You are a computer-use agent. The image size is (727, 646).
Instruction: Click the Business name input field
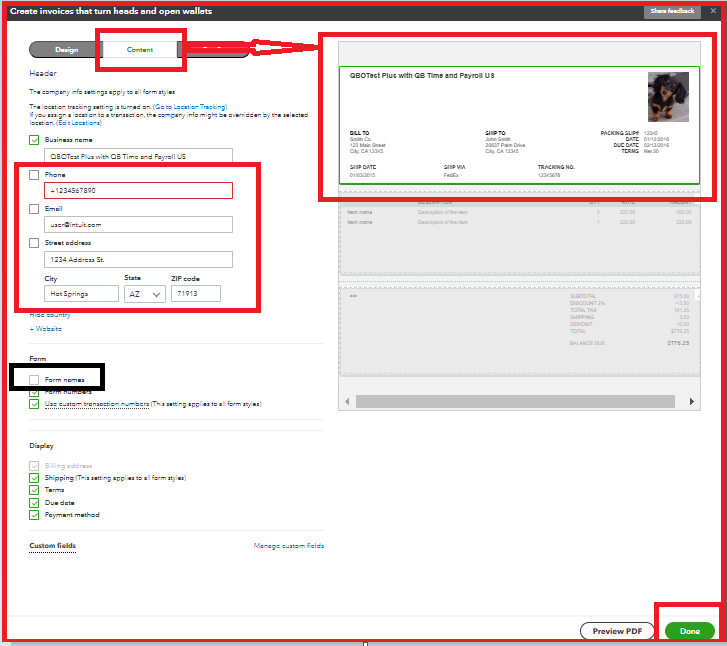pos(138,156)
